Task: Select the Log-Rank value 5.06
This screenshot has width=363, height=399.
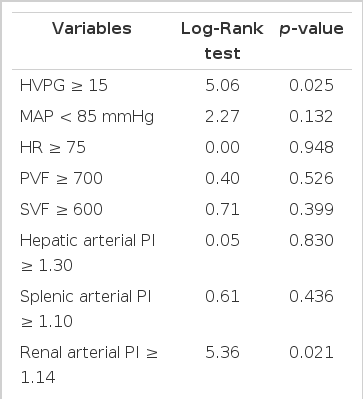Action: (222, 85)
